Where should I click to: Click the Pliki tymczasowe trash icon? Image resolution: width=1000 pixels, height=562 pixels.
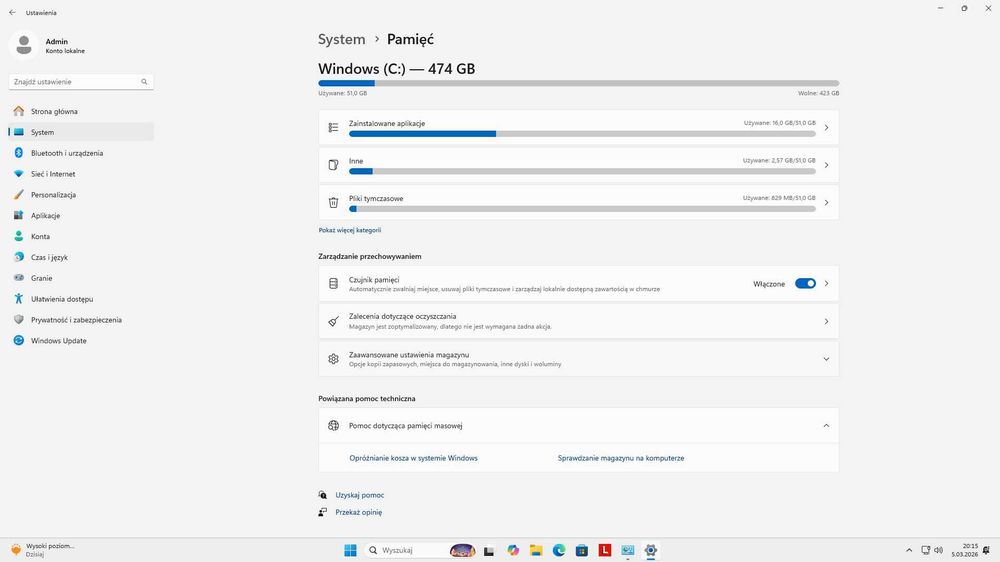tap(333, 202)
